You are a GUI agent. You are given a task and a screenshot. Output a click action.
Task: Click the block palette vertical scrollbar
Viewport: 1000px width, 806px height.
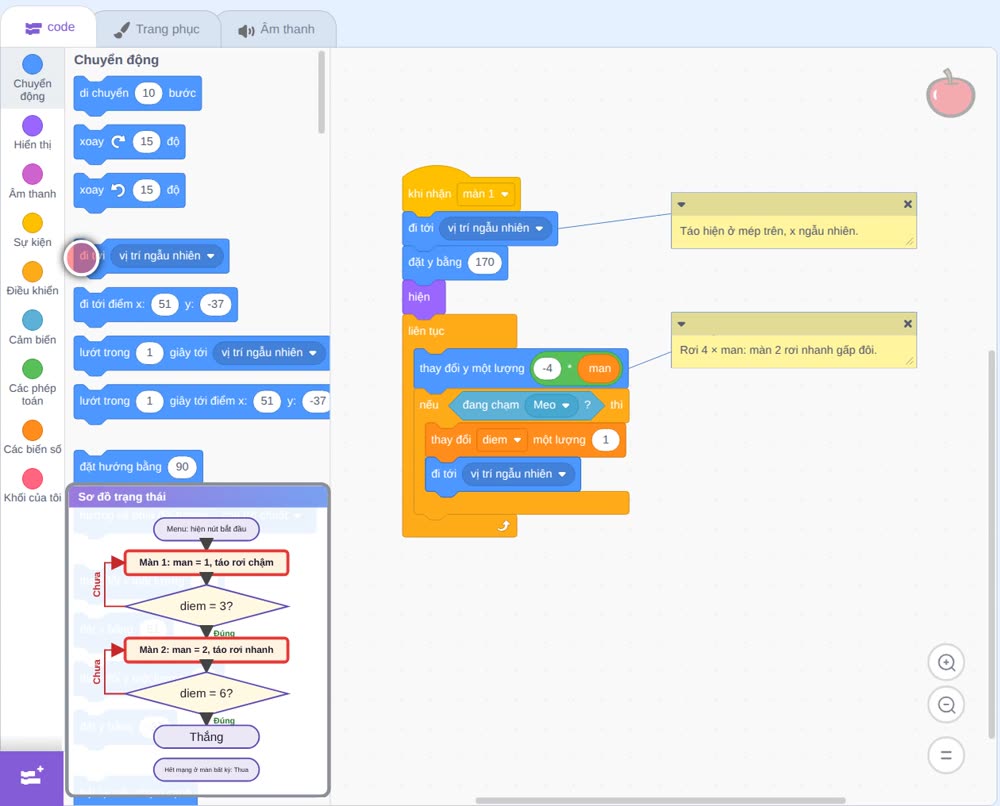click(321, 92)
